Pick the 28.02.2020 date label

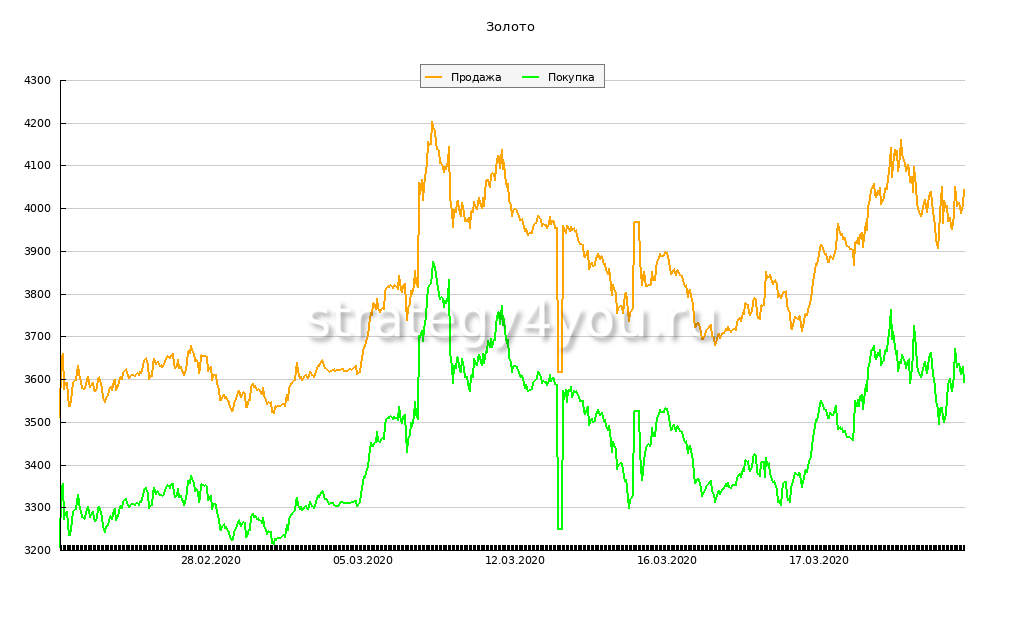[210, 561]
